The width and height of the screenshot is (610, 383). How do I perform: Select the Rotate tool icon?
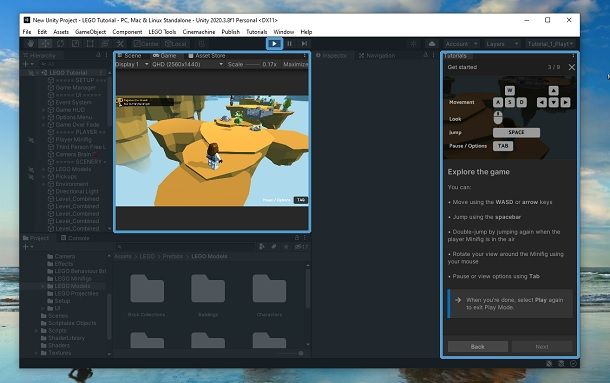click(60, 44)
